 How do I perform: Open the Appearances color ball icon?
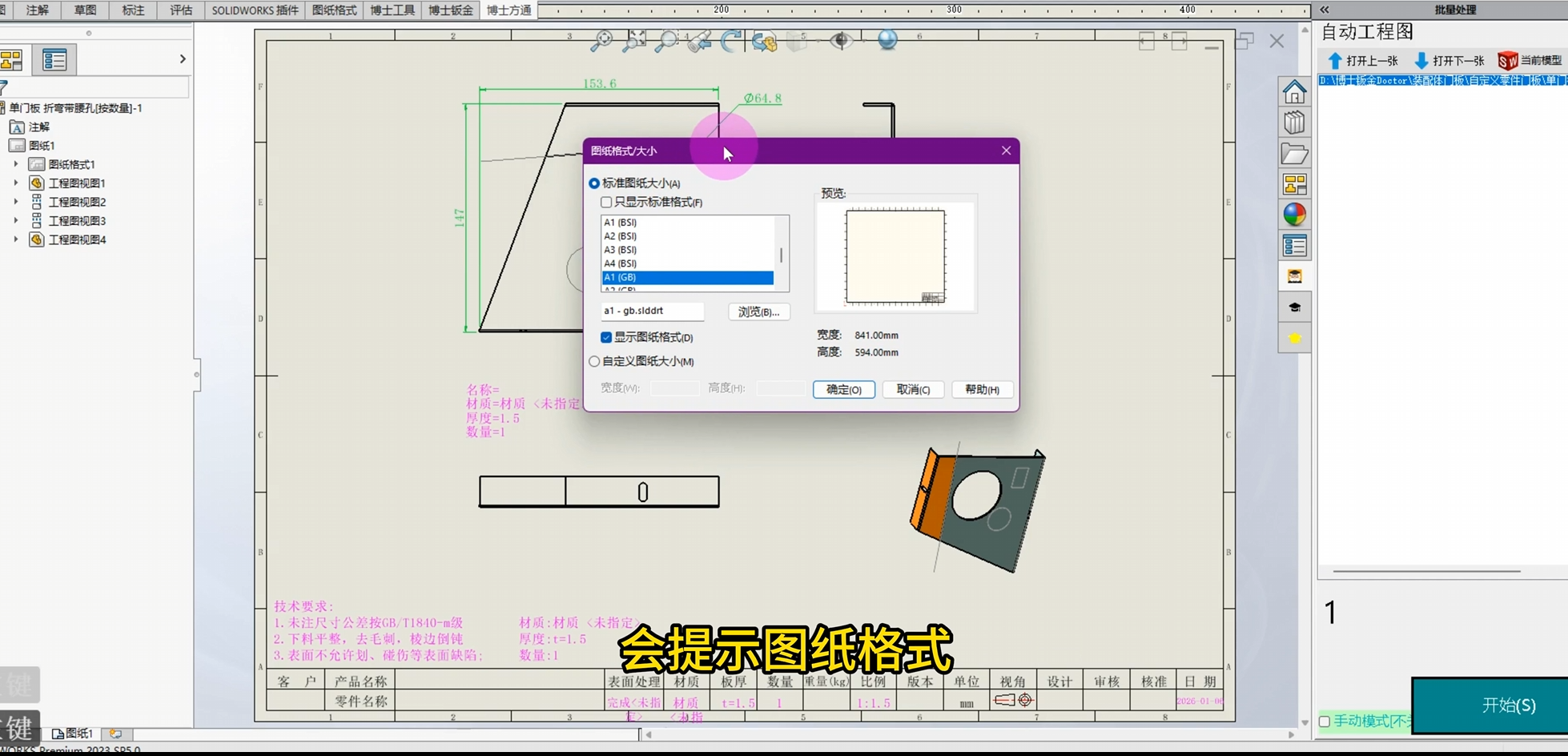pos(1294,215)
